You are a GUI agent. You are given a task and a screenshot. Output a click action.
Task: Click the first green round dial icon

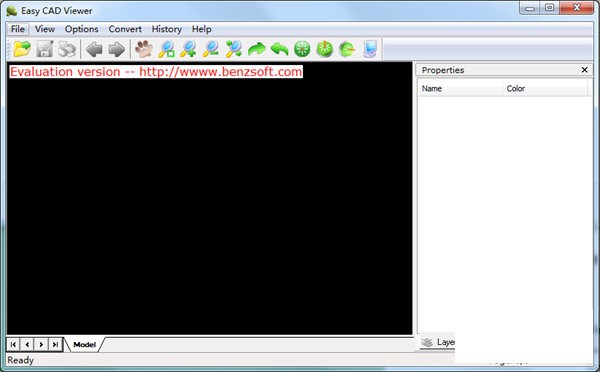click(x=302, y=49)
